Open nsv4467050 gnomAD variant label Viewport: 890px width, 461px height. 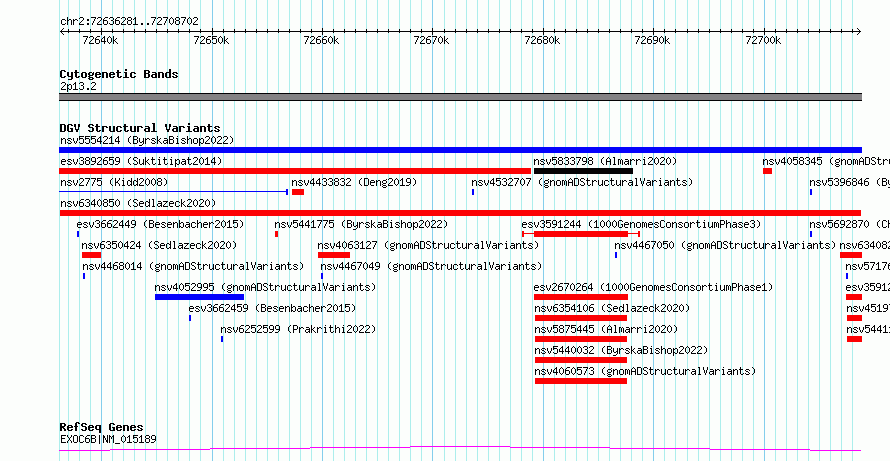(x=725, y=245)
